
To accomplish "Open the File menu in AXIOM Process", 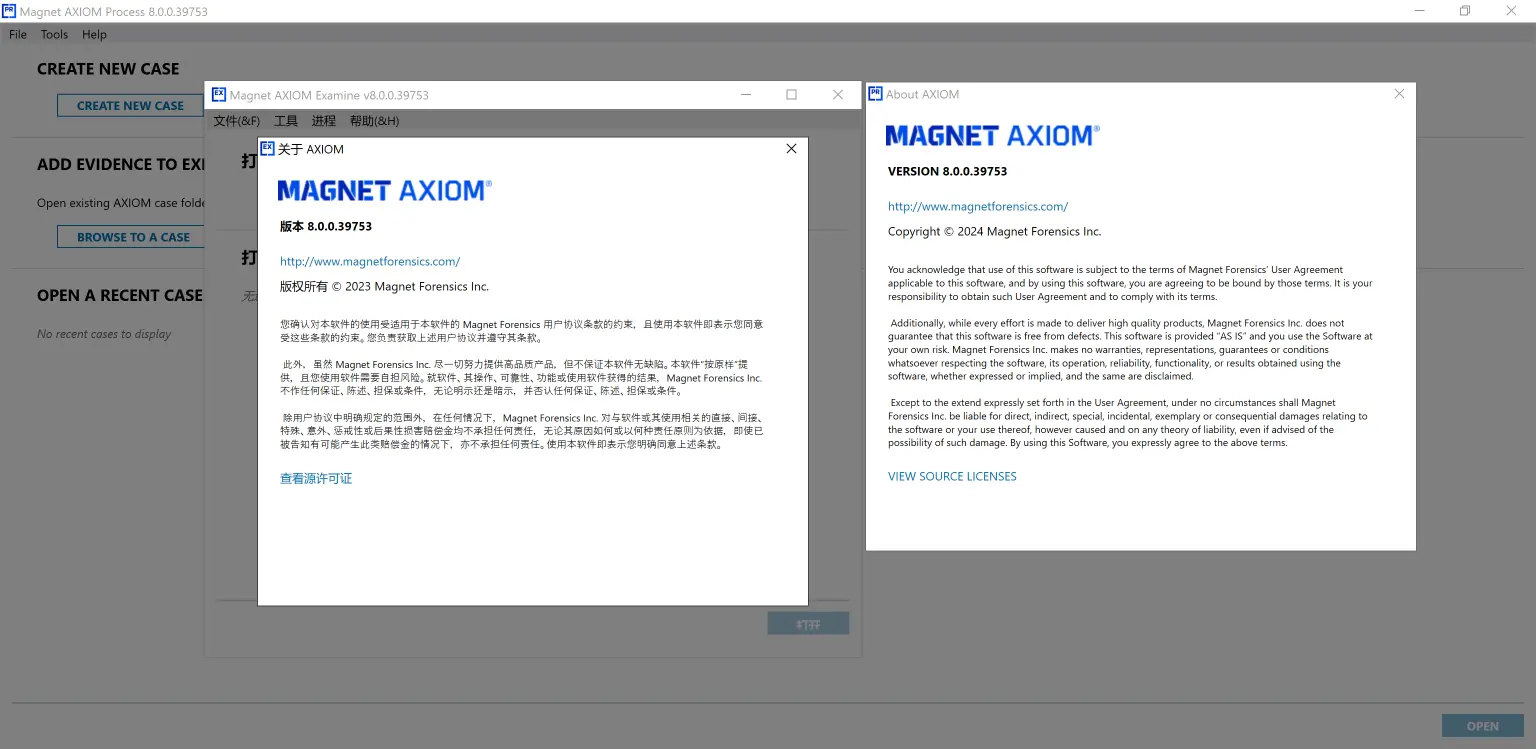I will point(18,34).
